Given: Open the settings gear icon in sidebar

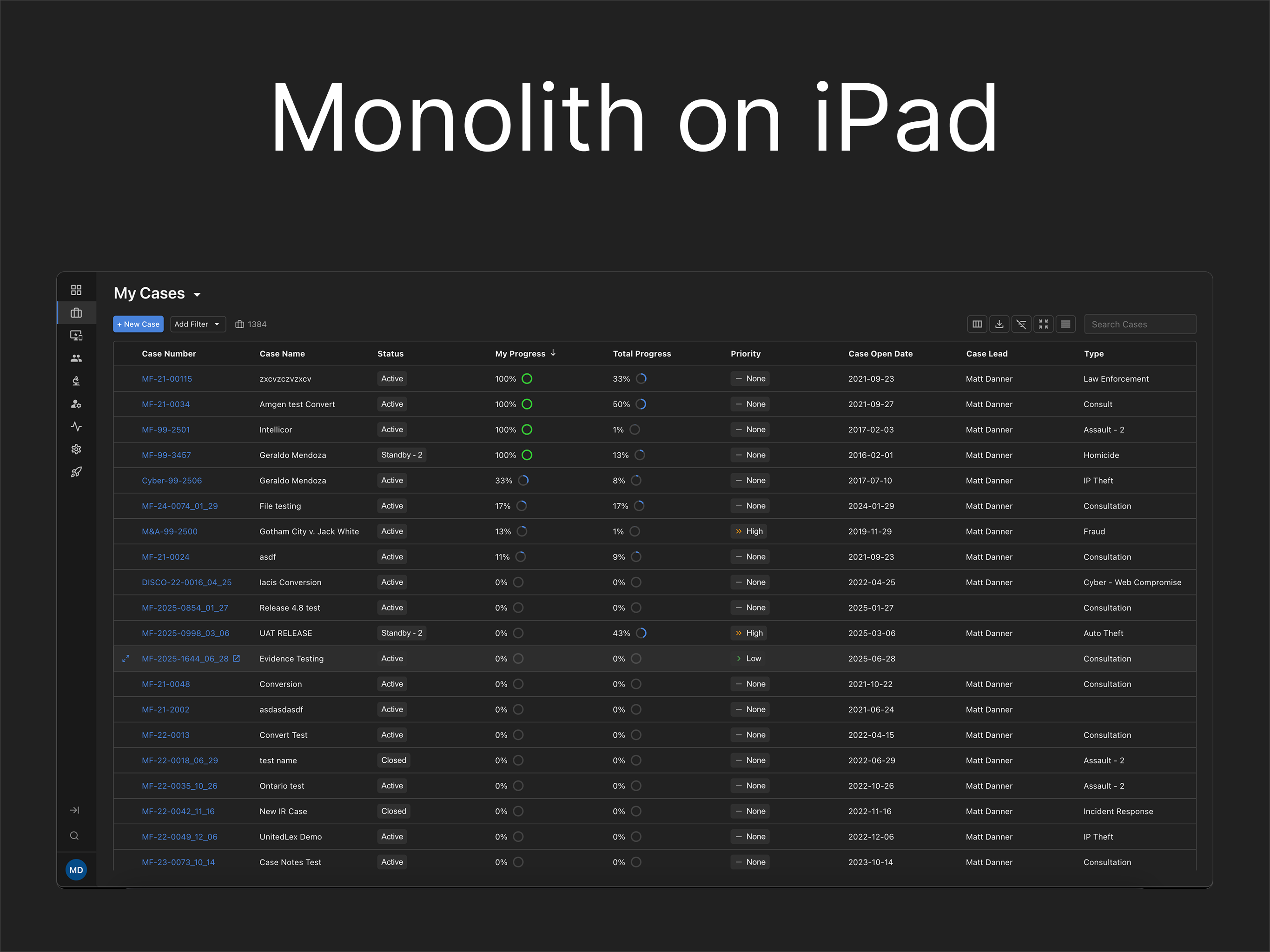Looking at the screenshot, I should [76, 450].
